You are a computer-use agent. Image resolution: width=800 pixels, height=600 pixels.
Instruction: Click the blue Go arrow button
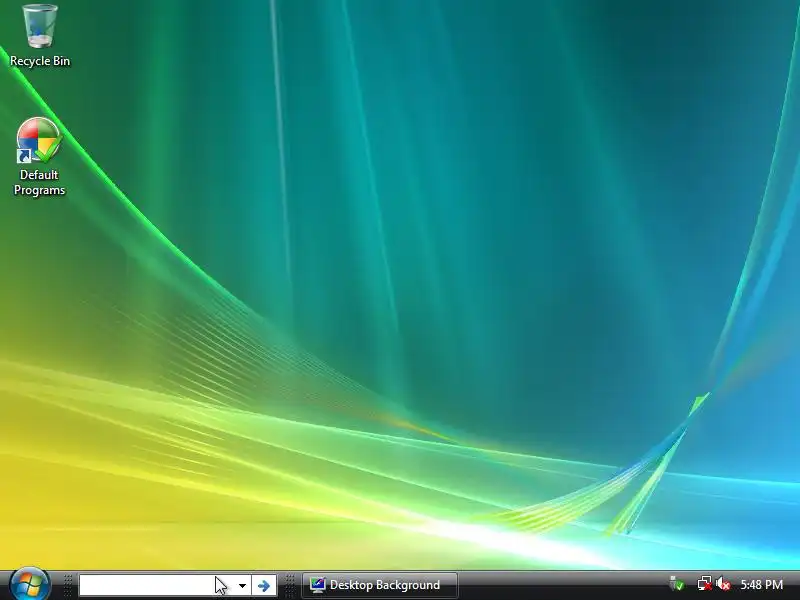(x=264, y=585)
